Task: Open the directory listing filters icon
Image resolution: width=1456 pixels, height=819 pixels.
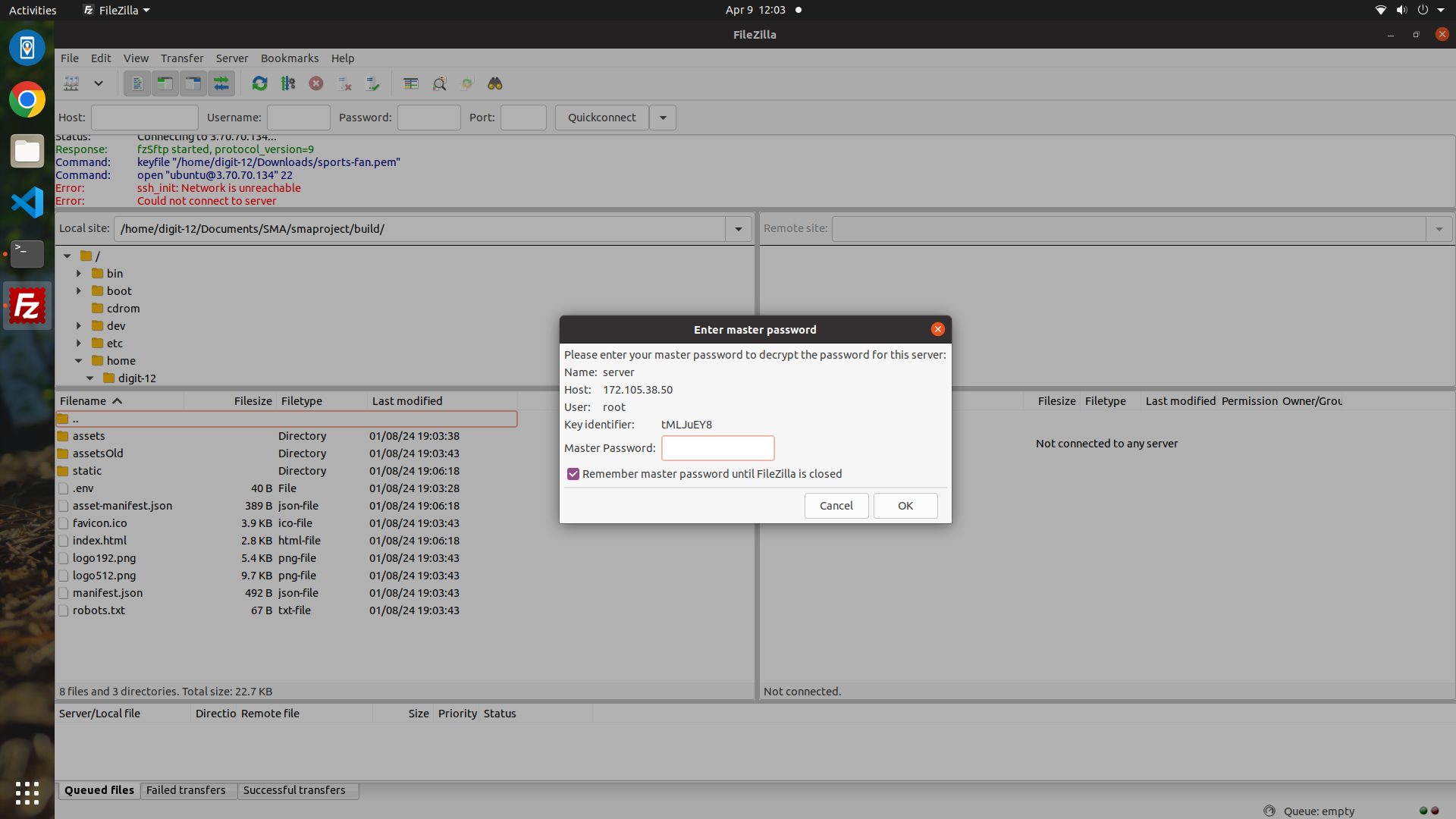Action: point(411,83)
